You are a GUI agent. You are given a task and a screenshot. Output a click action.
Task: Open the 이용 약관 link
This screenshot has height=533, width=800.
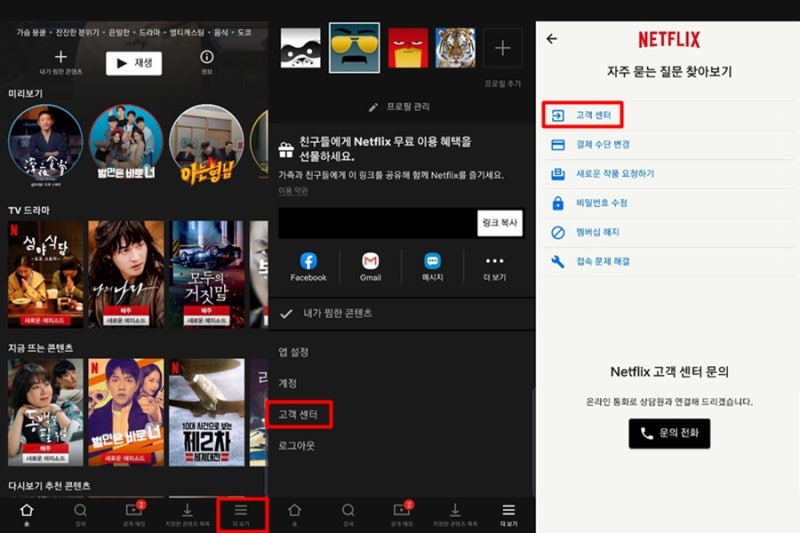point(293,191)
